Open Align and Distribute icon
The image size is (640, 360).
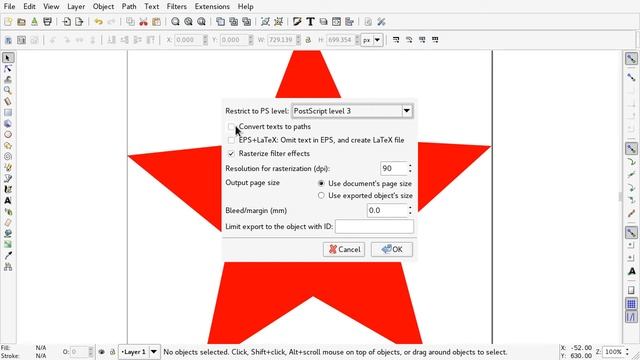point(349,22)
